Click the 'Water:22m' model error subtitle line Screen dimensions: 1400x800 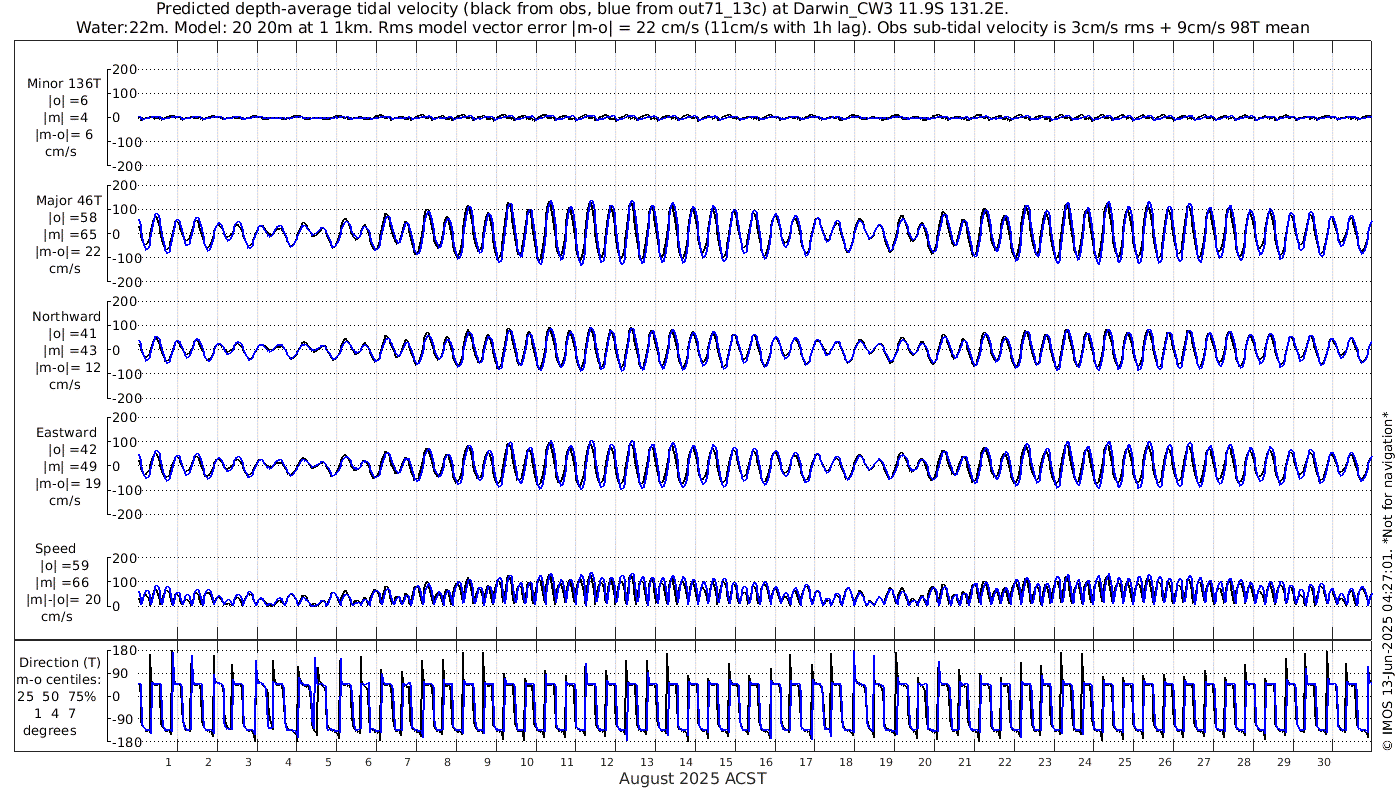(692, 27)
